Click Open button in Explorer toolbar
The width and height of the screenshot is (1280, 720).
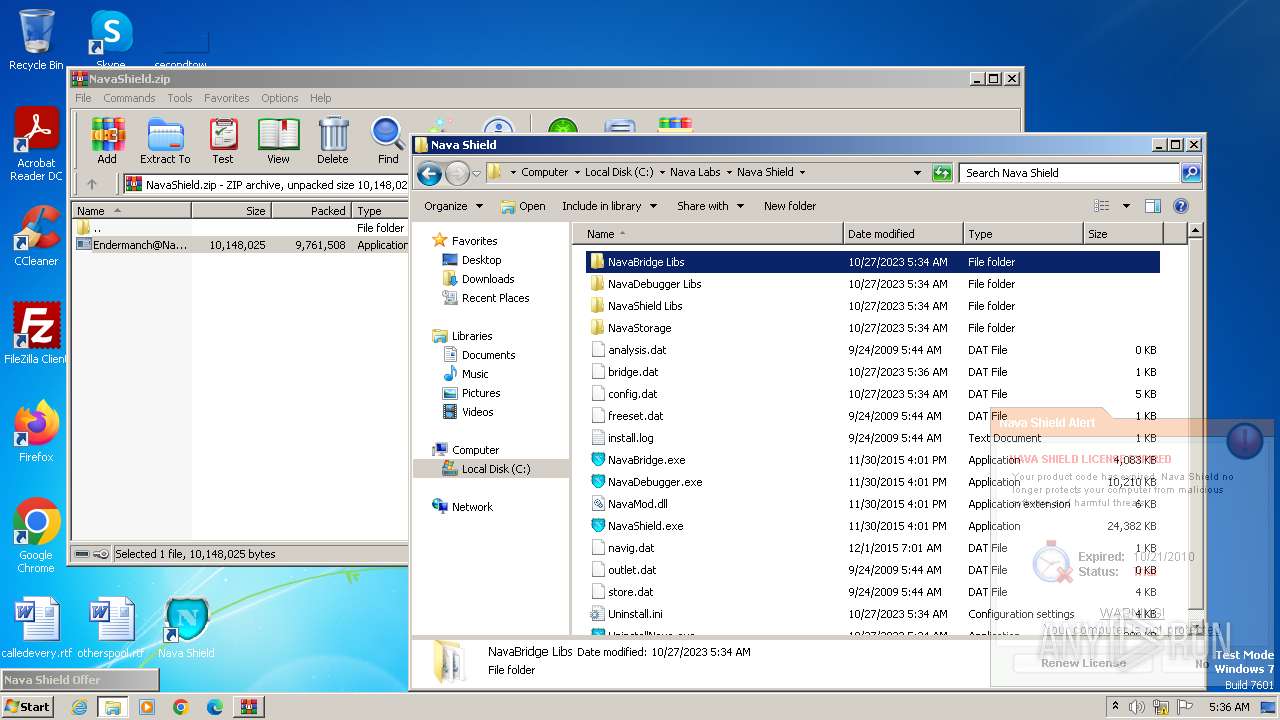point(523,206)
